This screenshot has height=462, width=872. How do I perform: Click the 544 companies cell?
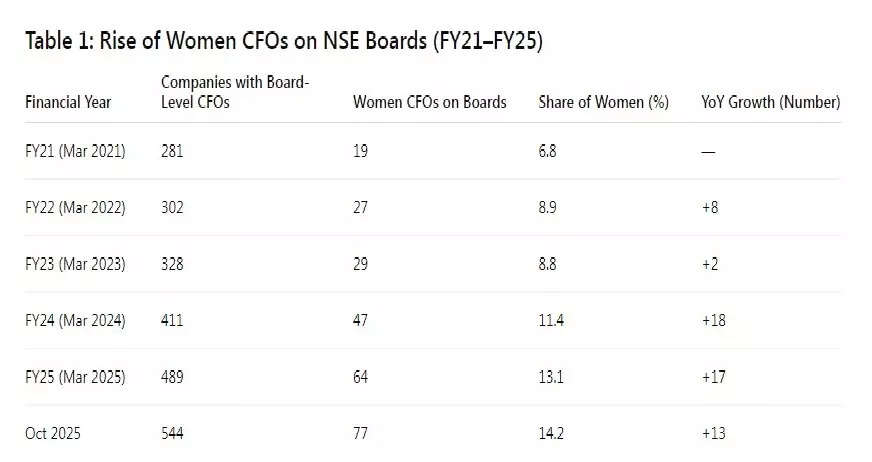click(x=172, y=433)
